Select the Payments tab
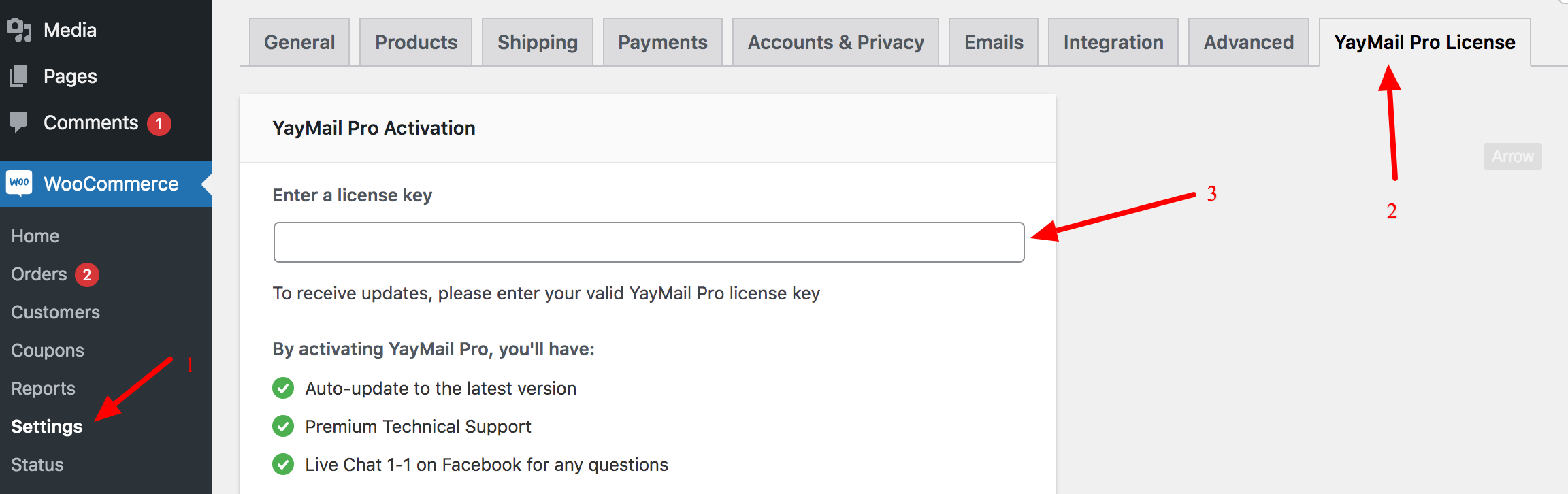Viewport: 1568px width, 494px height. 663,42
